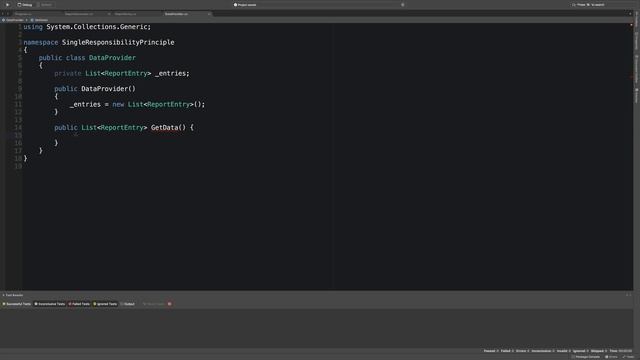Close the DataProvider.cs tab
This screenshot has width=640, height=360.
tap(209, 14)
